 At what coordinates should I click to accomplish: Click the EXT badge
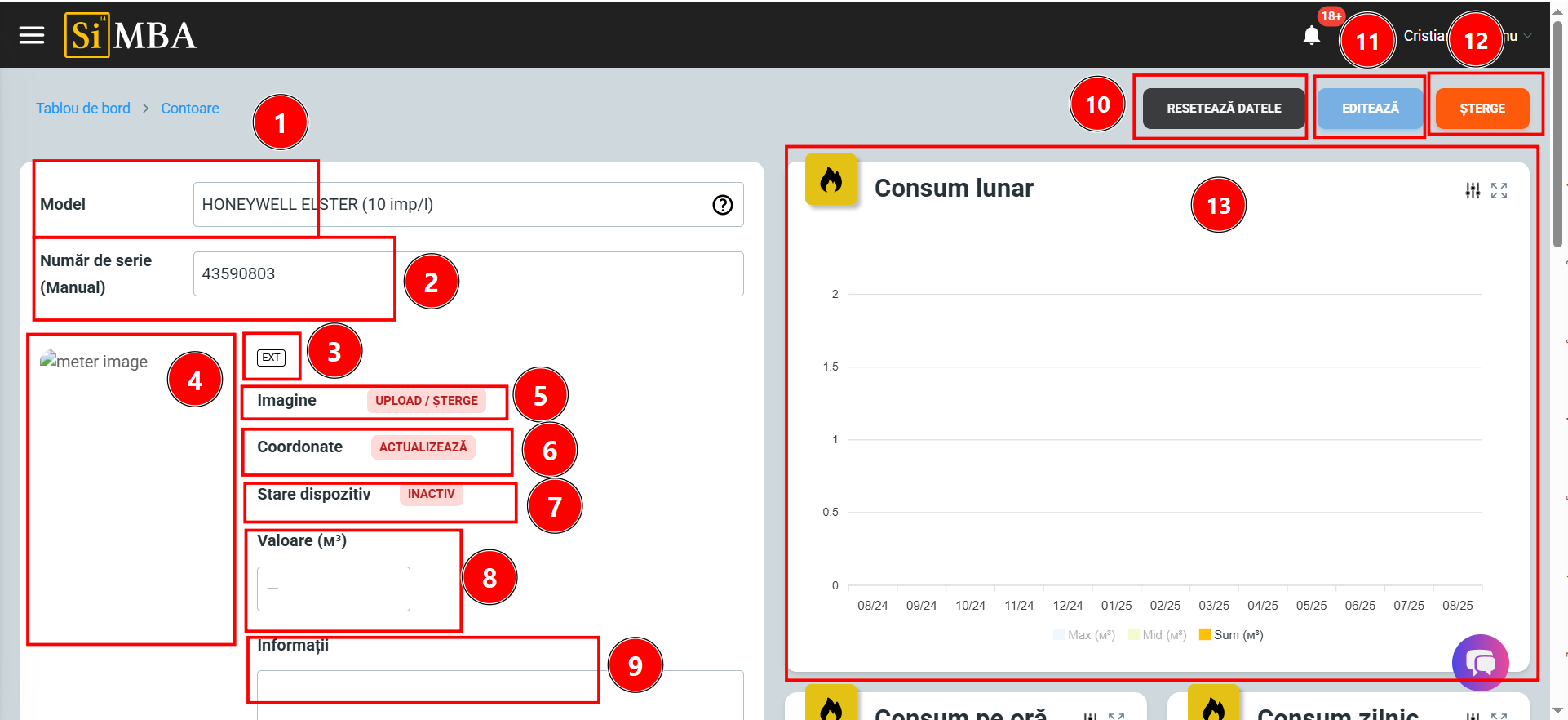pyautogui.click(x=271, y=358)
